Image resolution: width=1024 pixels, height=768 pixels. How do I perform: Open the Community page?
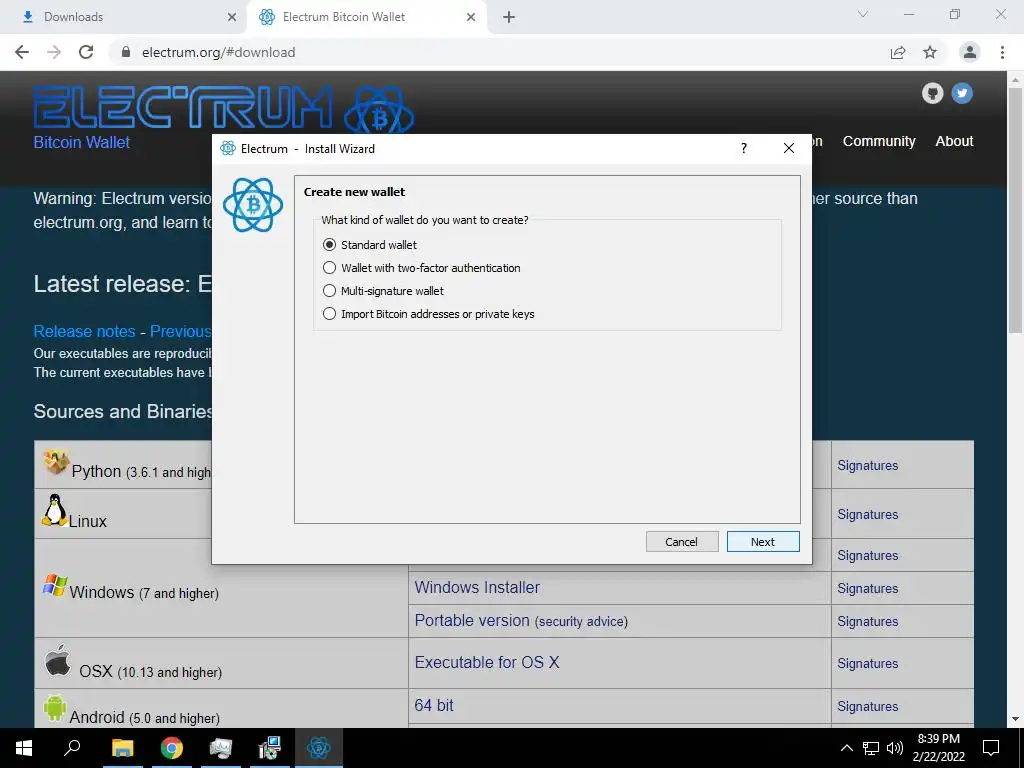point(879,141)
